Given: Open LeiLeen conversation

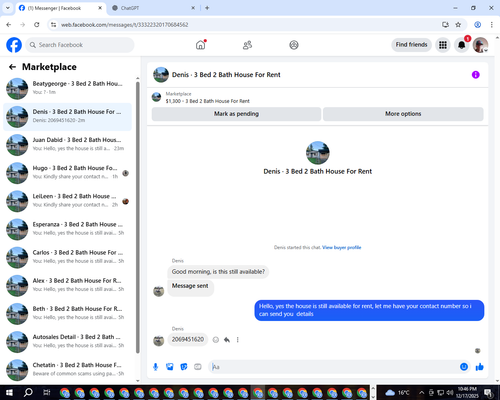Looking at the screenshot, I should point(67,201).
